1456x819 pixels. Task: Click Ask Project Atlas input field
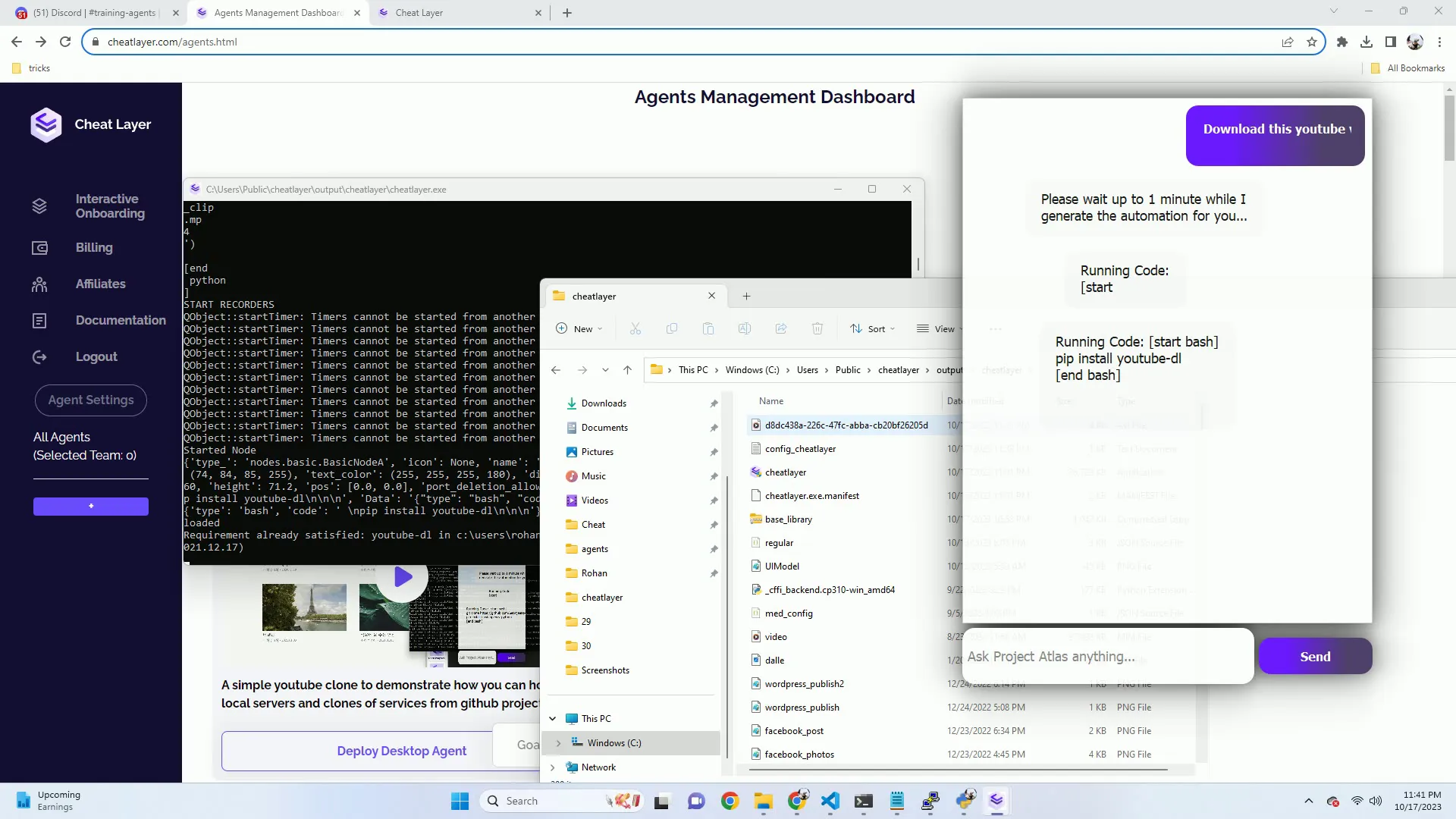tap(1103, 657)
